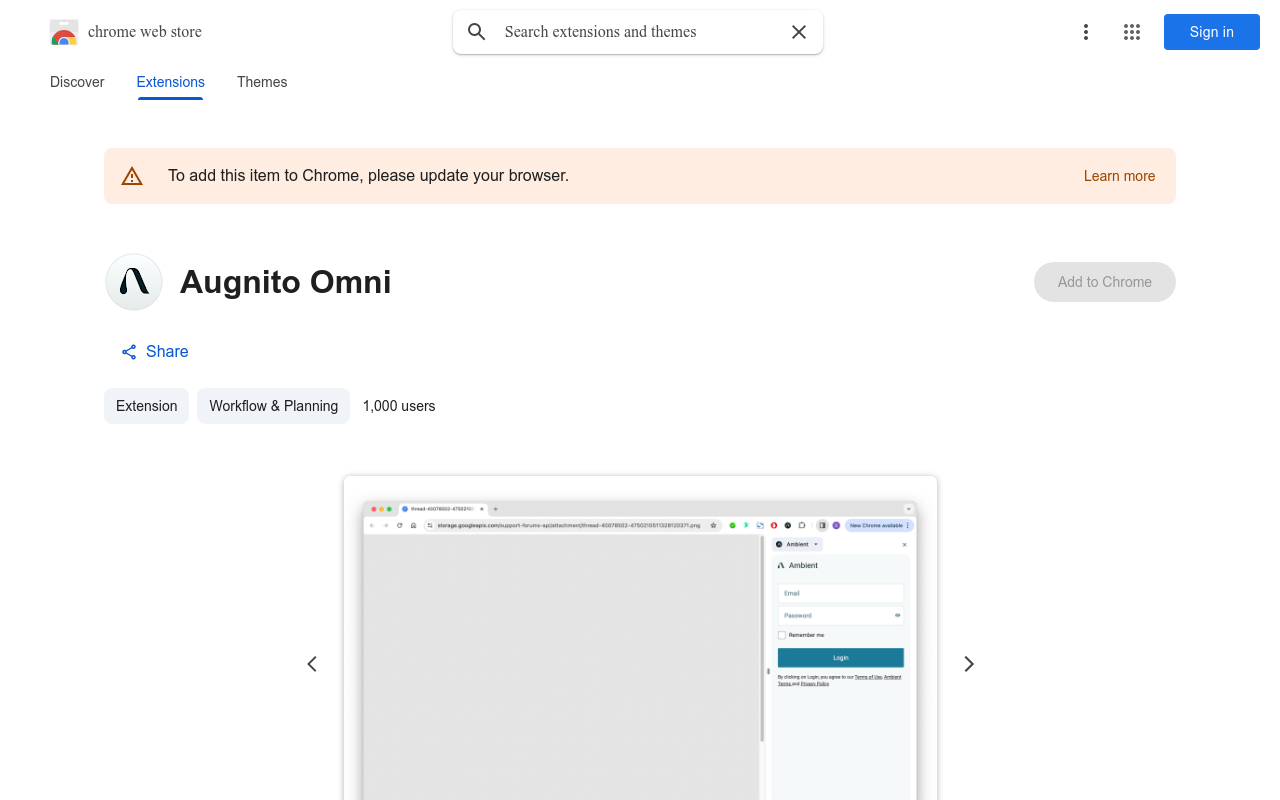This screenshot has width=1280, height=800.
Task: Open the Workflow & Planning category
Action: (x=273, y=406)
